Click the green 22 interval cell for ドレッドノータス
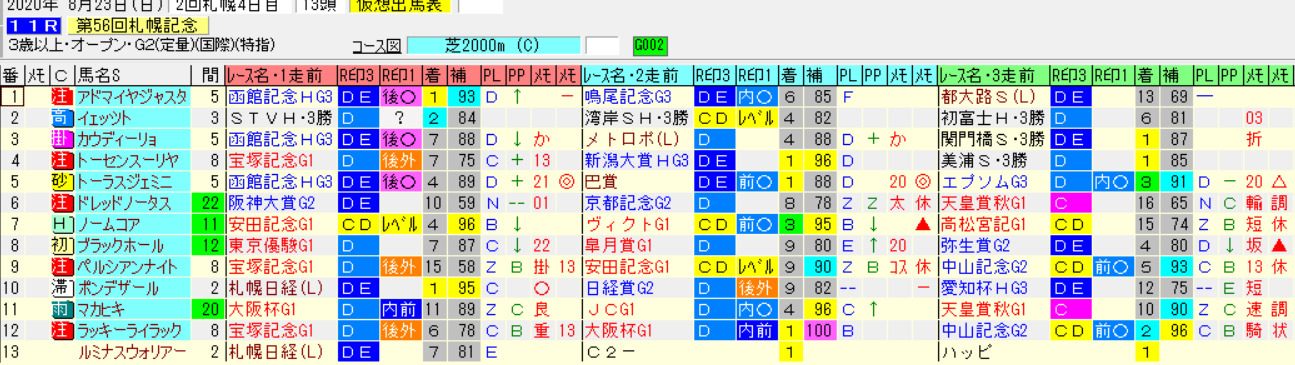 pos(209,203)
